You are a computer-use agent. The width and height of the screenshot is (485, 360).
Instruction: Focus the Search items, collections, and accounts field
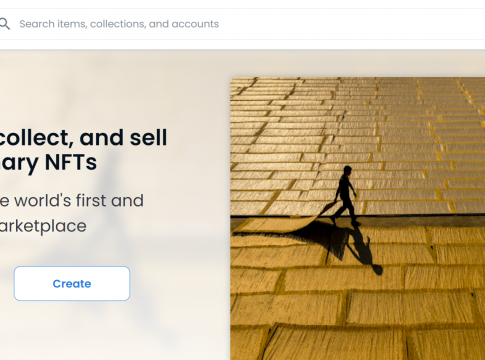[x=242, y=24]
